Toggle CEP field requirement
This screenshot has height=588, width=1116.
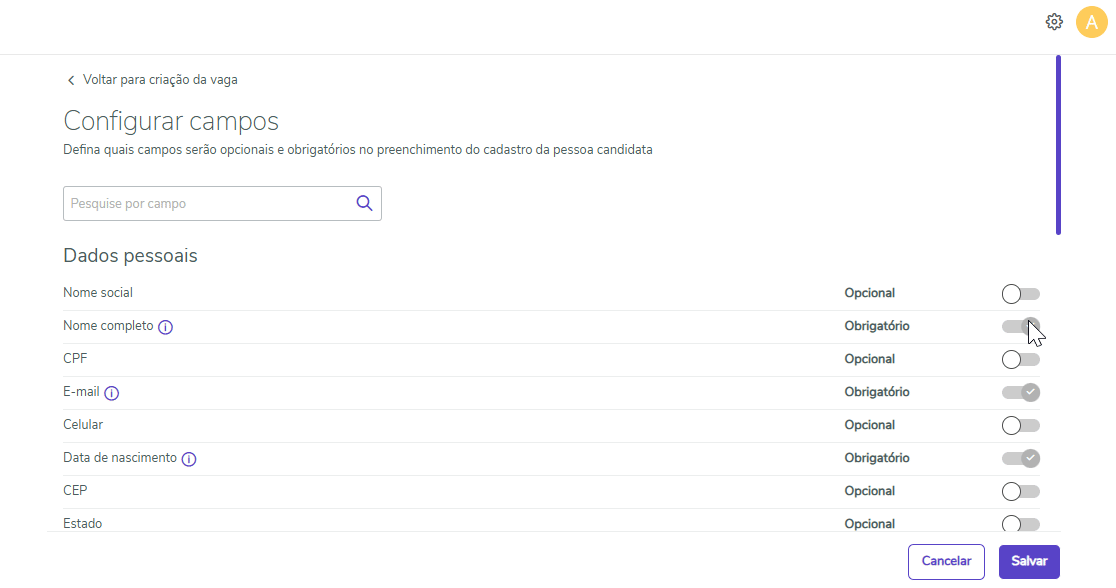click(x=1020, y=491)
